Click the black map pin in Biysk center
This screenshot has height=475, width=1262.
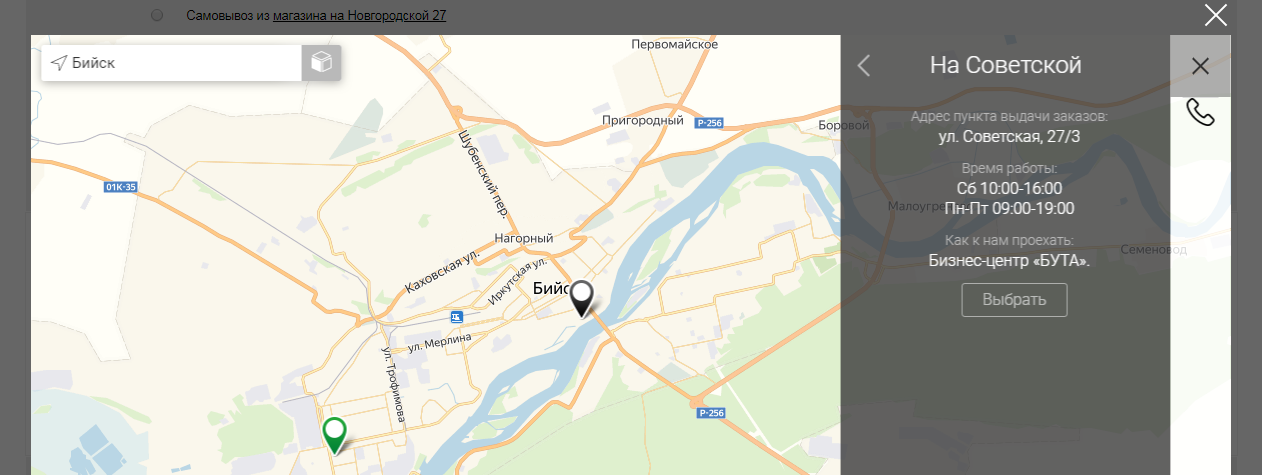click(x=582, y=298)
